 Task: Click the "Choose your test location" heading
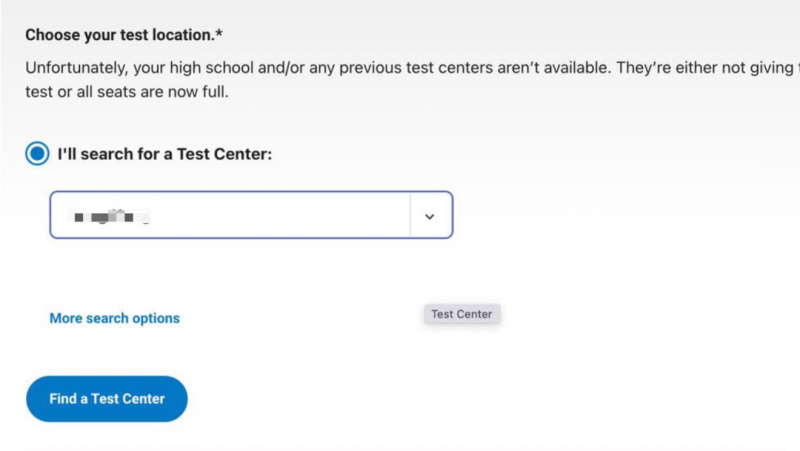[x=123, y=35]
